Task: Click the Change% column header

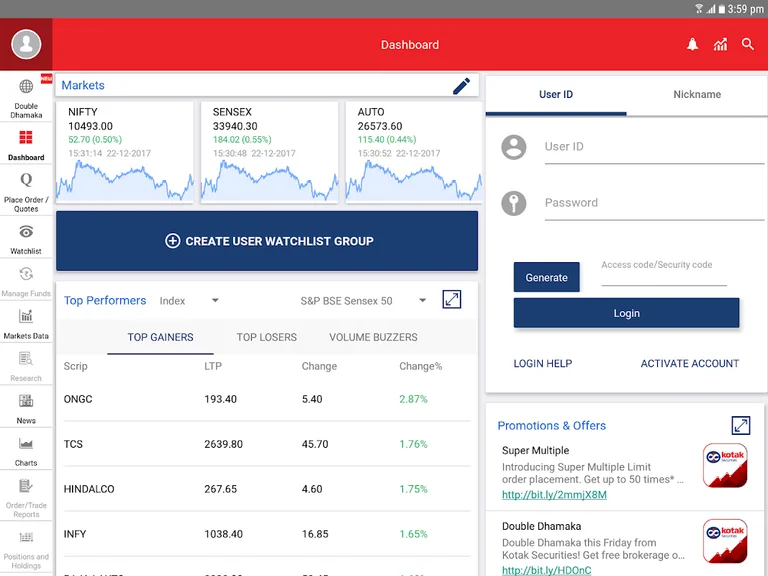Action: pyautogui.click(x=420, y=366)
